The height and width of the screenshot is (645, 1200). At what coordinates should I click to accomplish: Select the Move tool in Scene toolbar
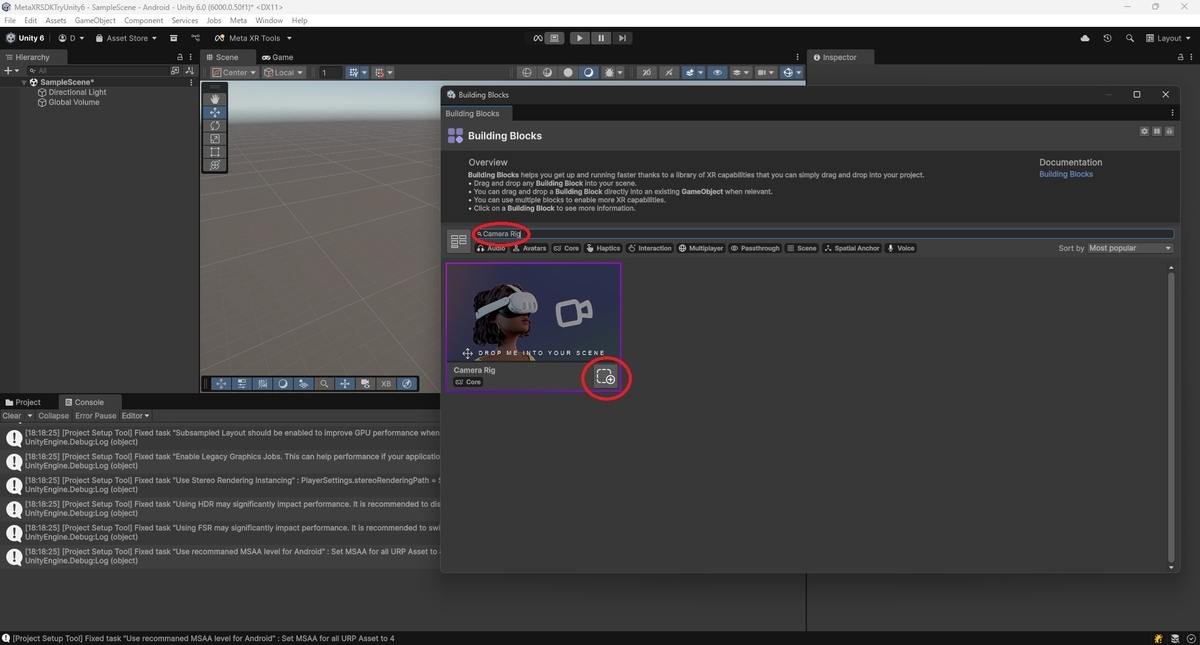click(215, 113)
